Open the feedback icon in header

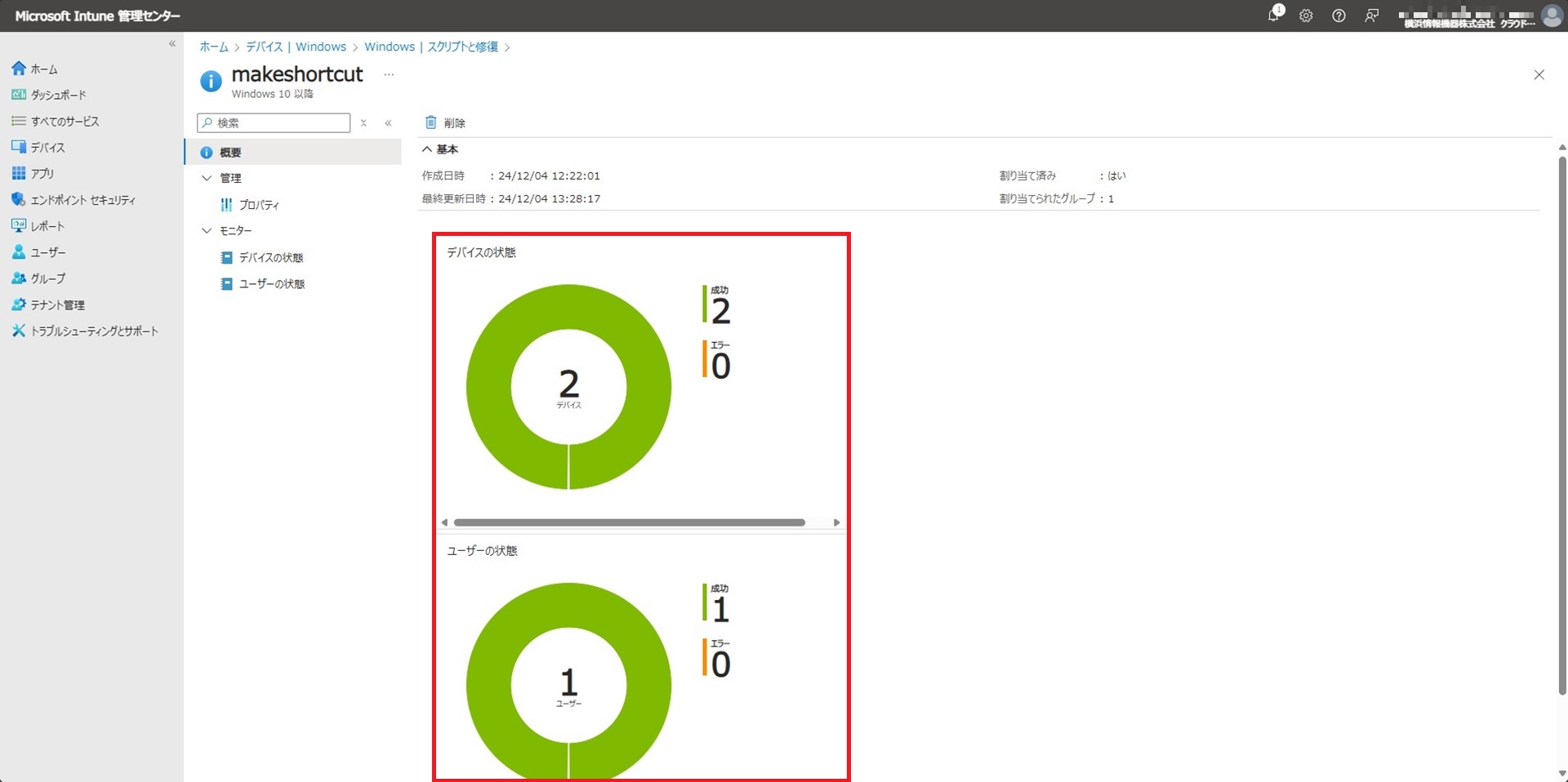1371,16
